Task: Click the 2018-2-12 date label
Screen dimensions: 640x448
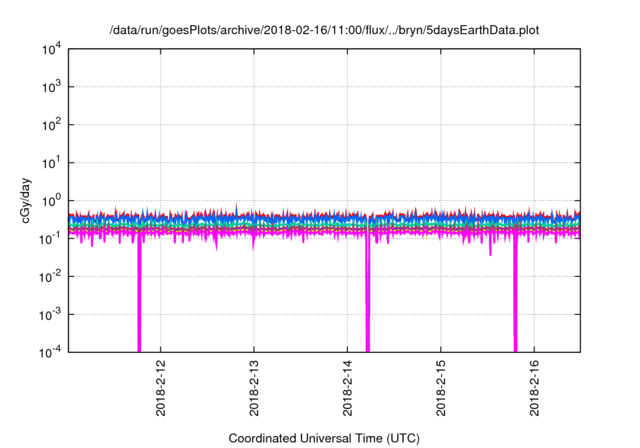Action: [161, 388]
